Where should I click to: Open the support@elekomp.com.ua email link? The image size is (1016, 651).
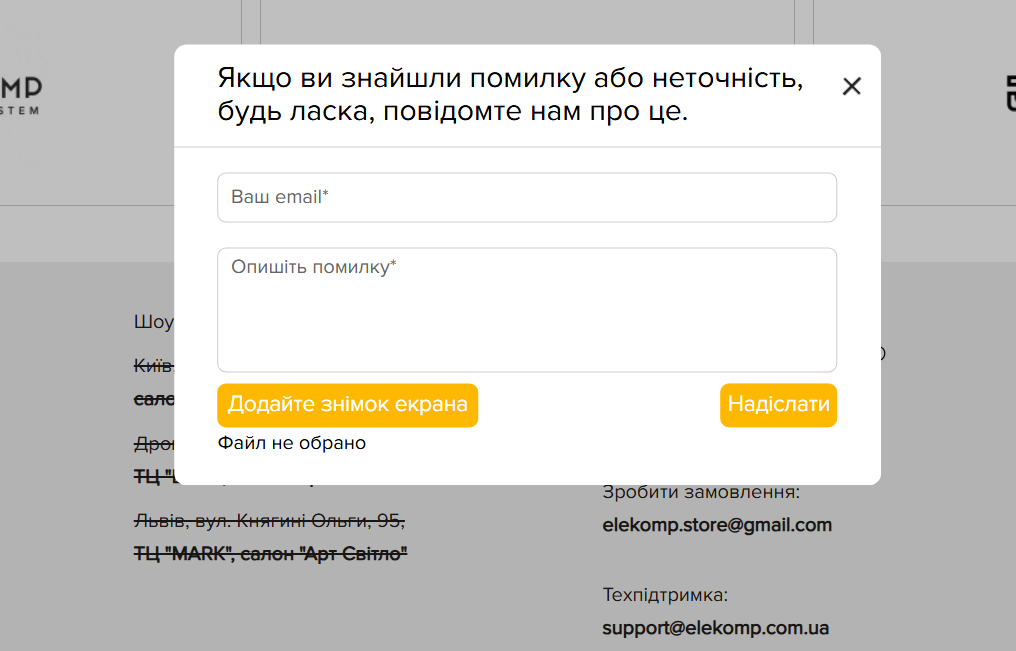click(x=716, y=628)
